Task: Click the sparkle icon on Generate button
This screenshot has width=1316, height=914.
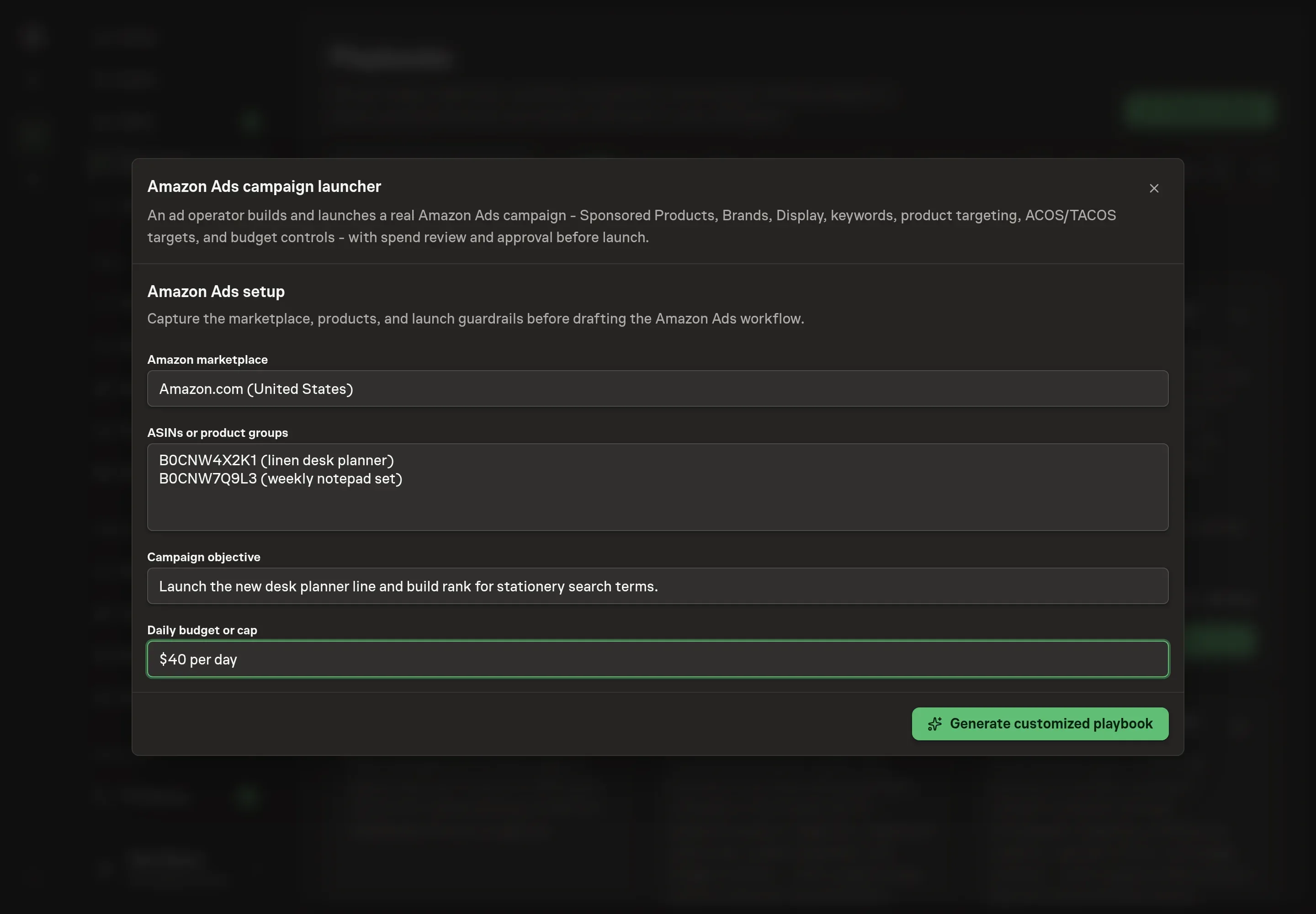Action: 934,724
